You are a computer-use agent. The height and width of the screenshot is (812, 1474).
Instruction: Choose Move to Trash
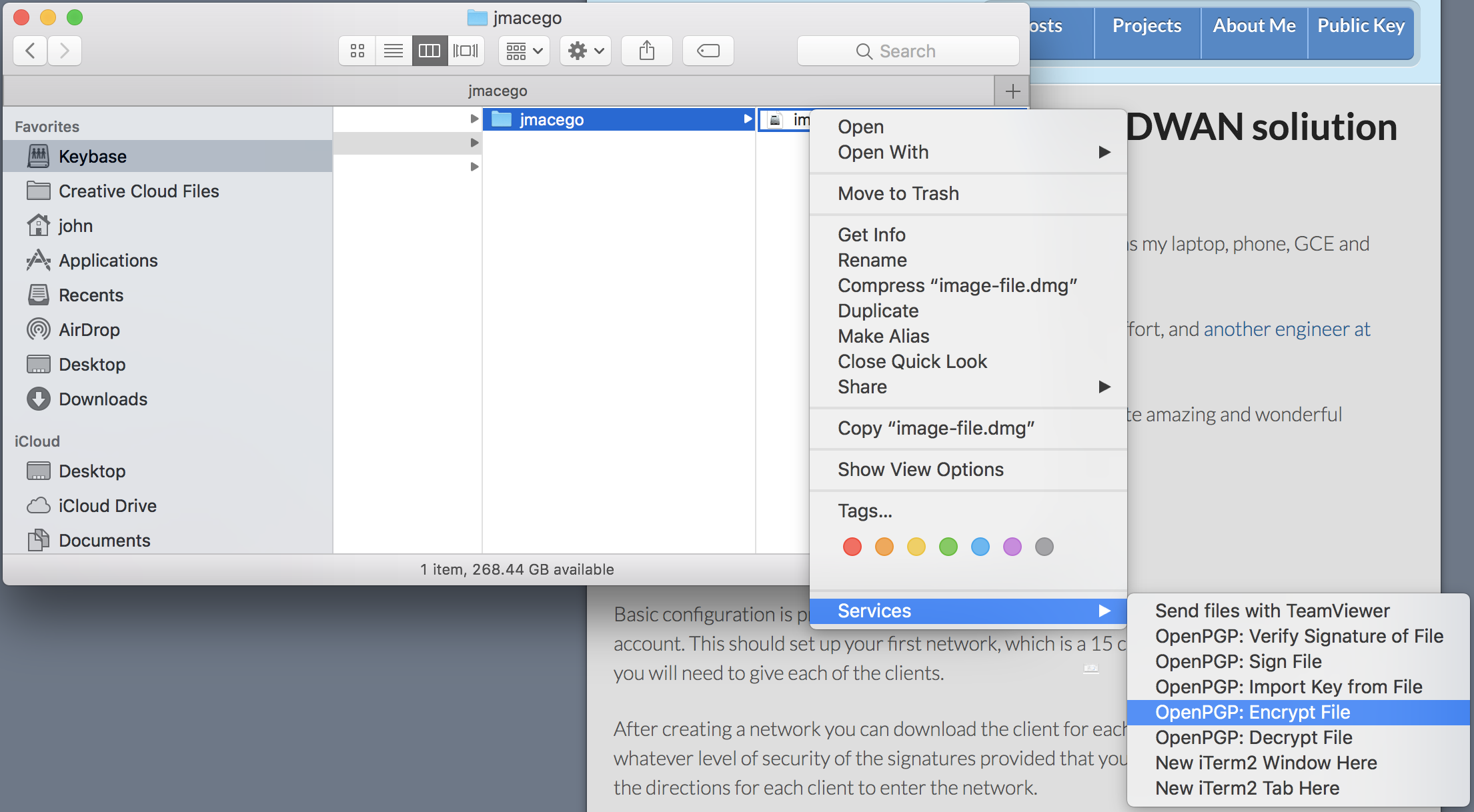click(968, 193)
